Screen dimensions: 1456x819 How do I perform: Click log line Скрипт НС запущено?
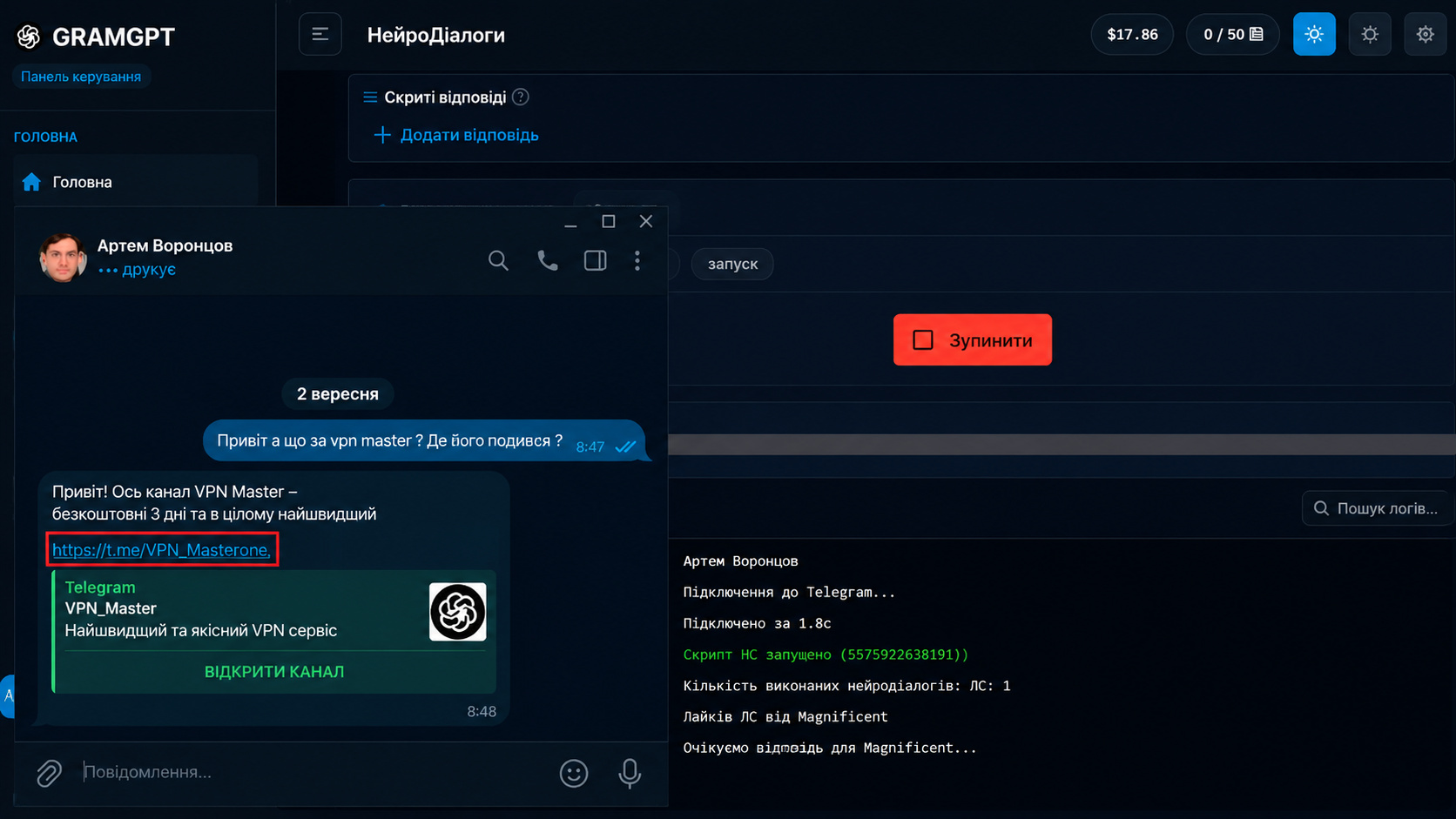826,655
